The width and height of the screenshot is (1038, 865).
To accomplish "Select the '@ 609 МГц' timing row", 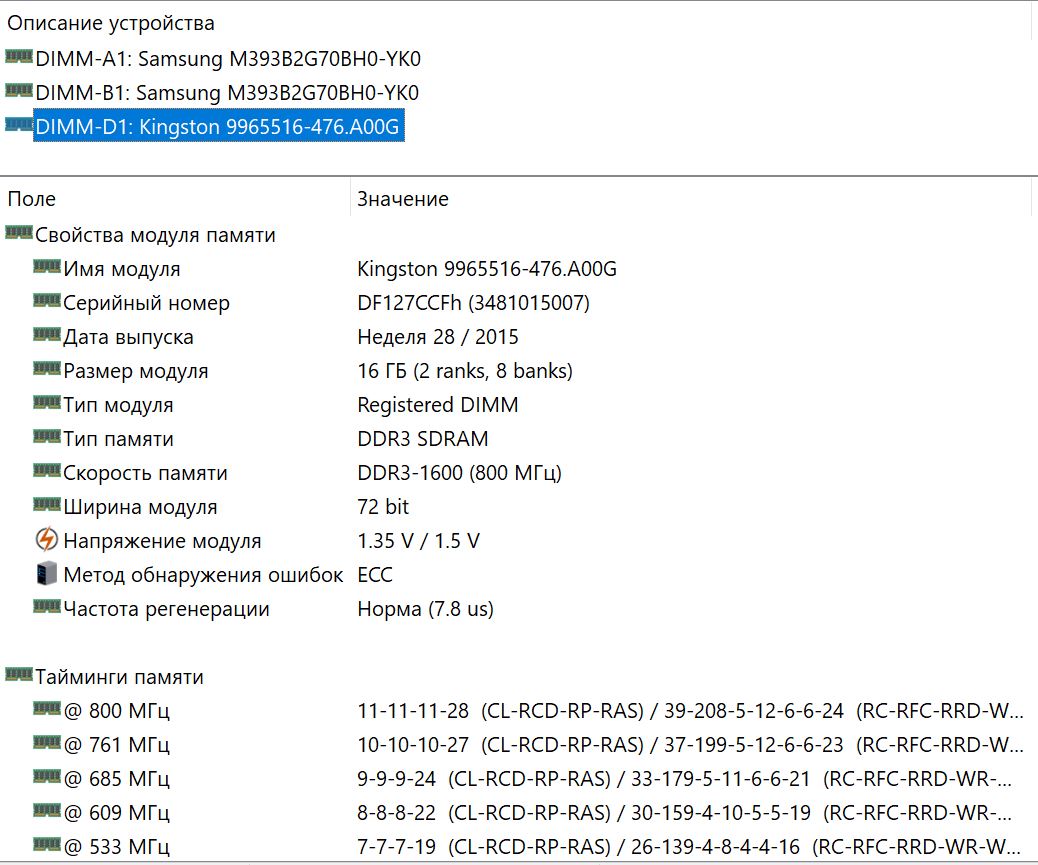I will [x=117, y=813].
